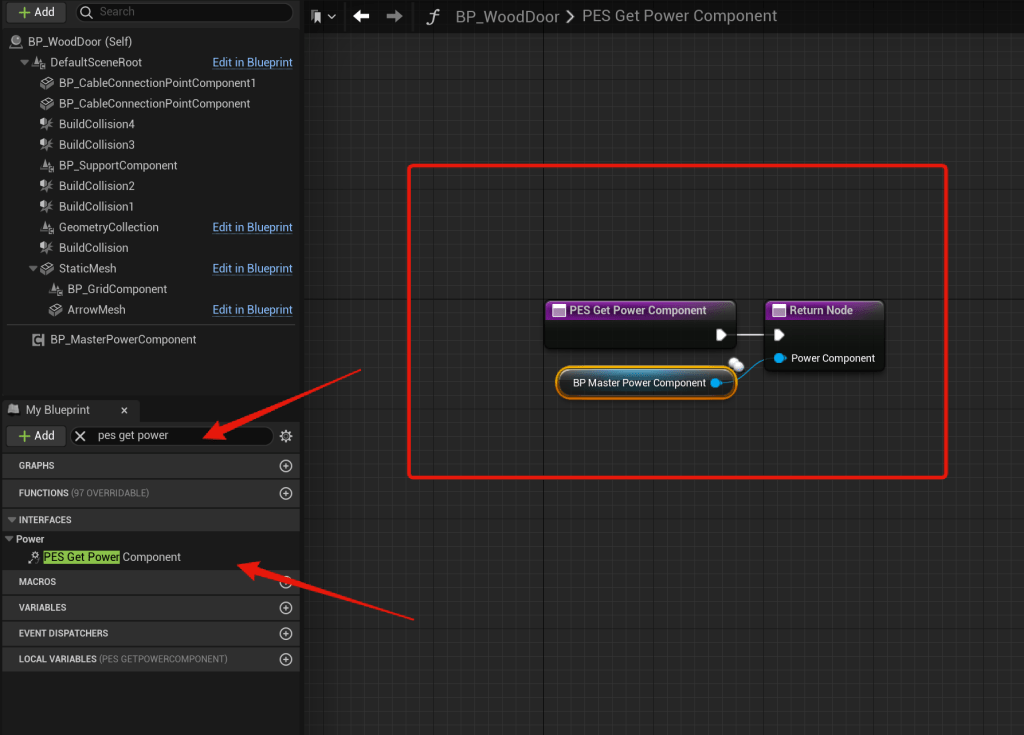Collapse the Power interface category

point(10,539)
